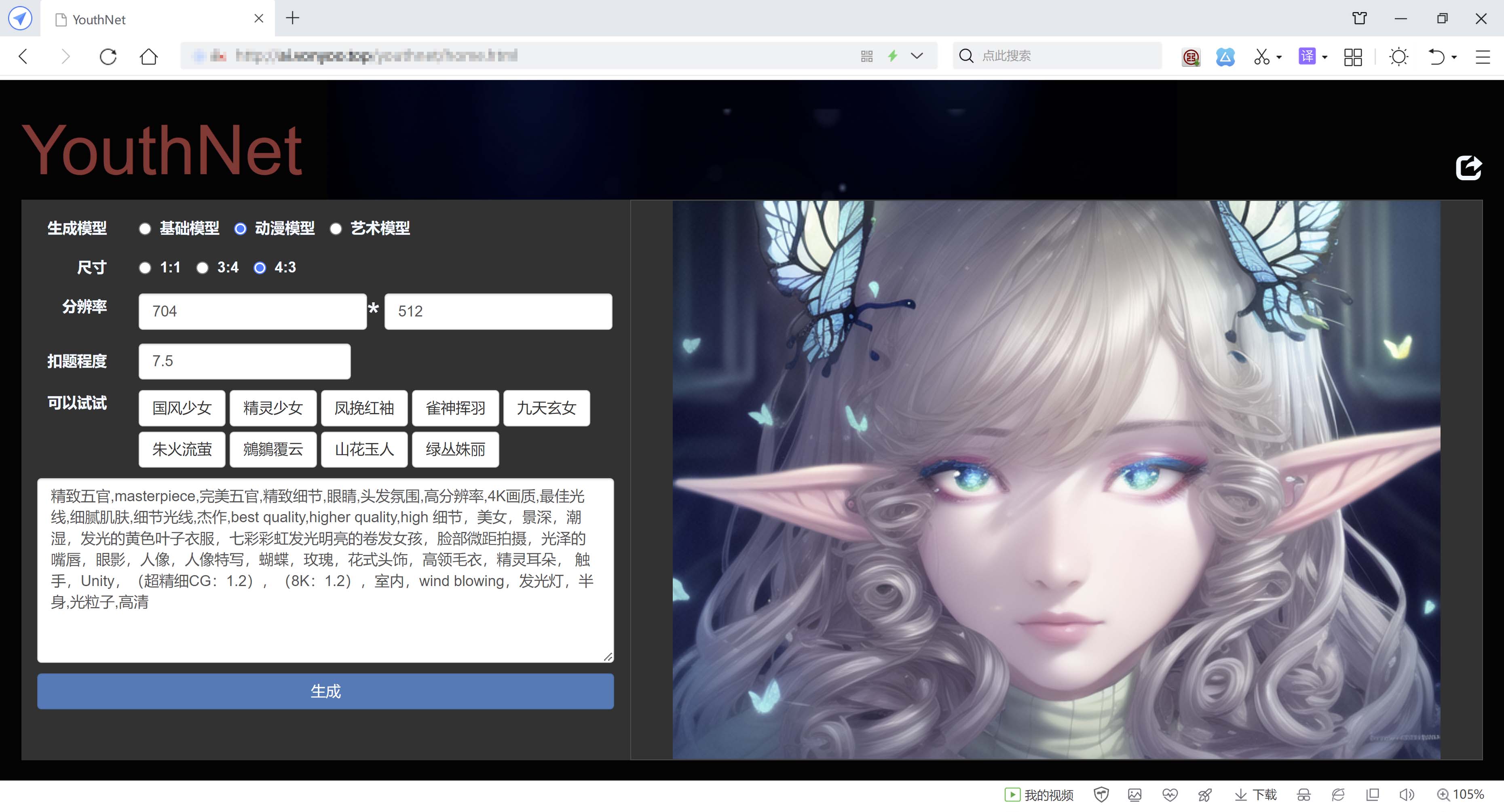Choose the 3:4 size ratio
The width and height of the screenshot is (1504, 812).
pos(202,268)
